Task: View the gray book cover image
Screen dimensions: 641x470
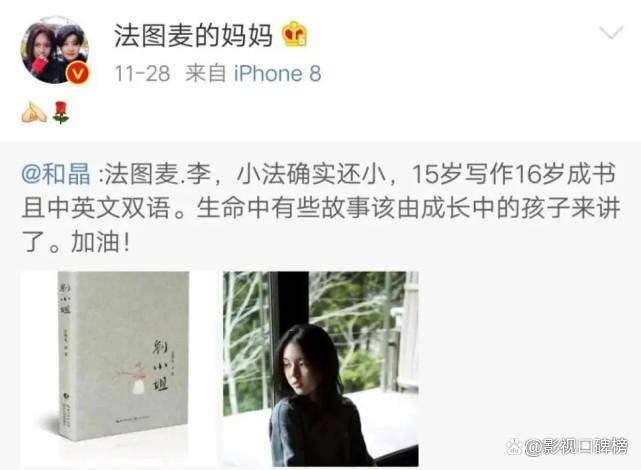Action: click(x=118, y=369)
